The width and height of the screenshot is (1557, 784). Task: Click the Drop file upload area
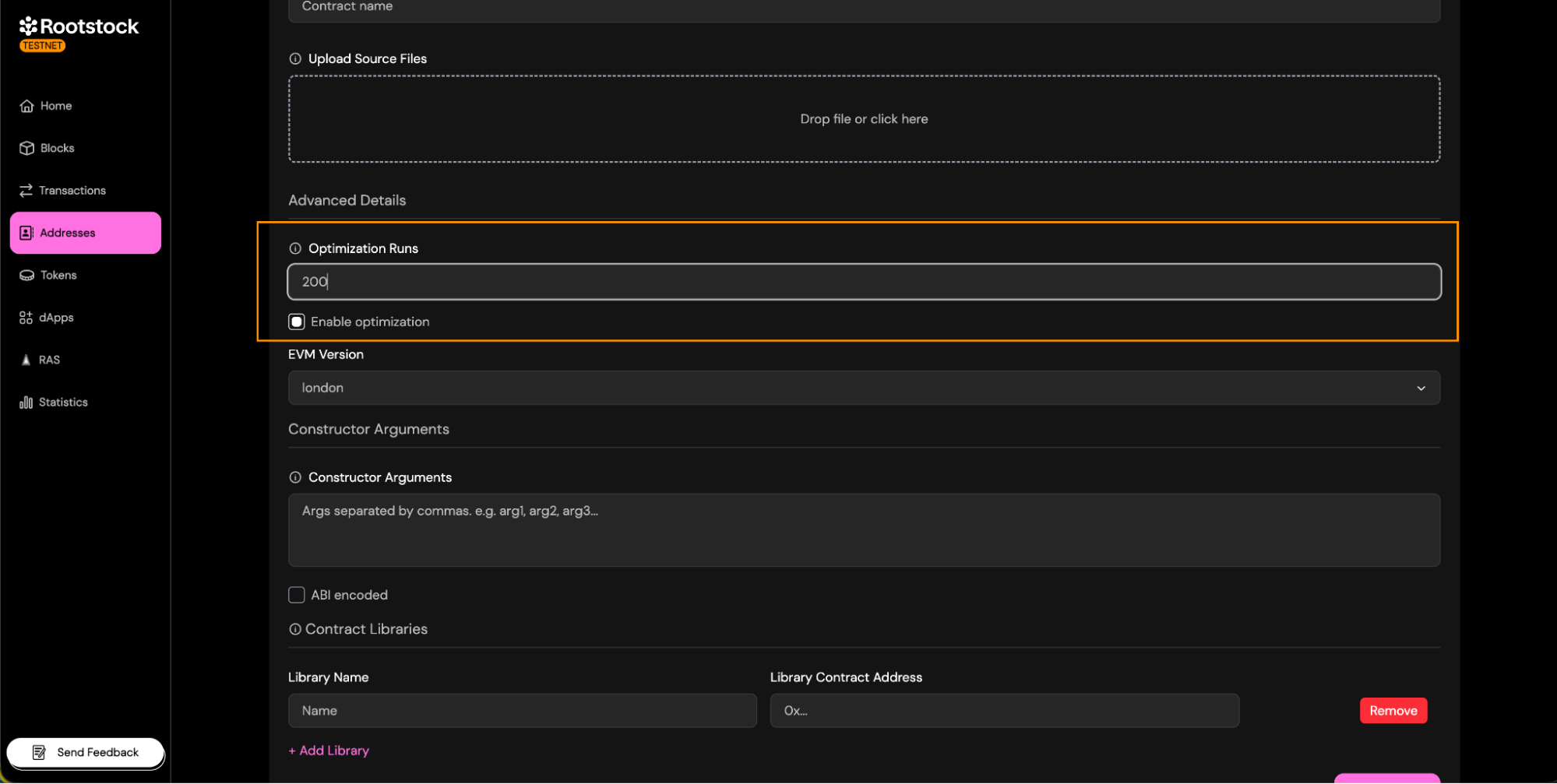pyautogui.click(x=863, y=119)
